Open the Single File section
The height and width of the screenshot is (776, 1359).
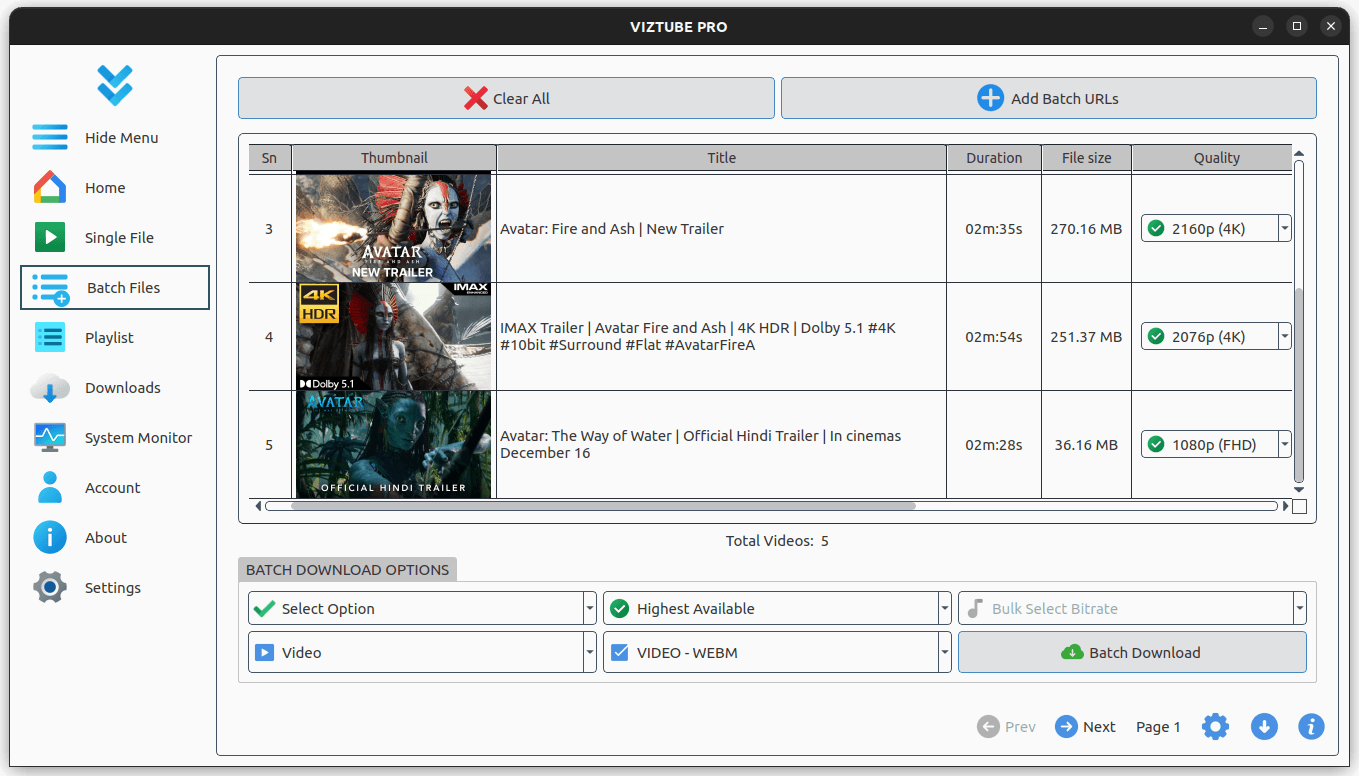point(115,238)
